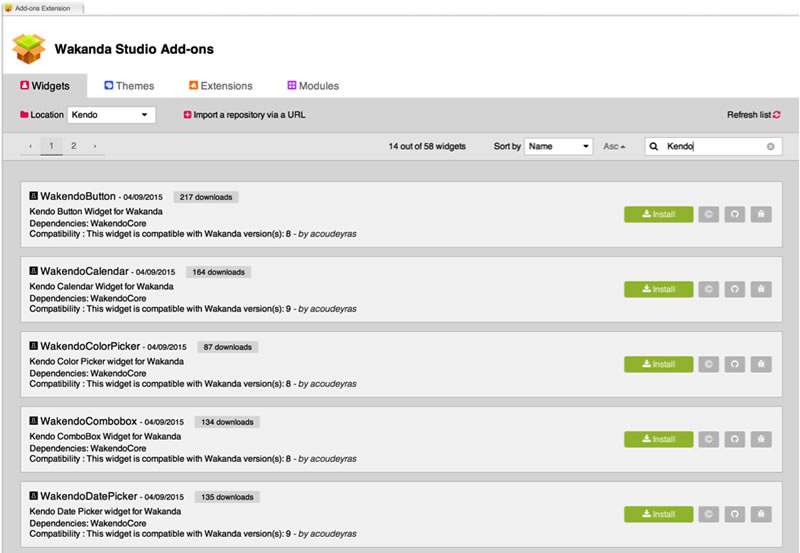Click the search magnifier icon
The image size is (800, 553).
[x=654, y=146]
